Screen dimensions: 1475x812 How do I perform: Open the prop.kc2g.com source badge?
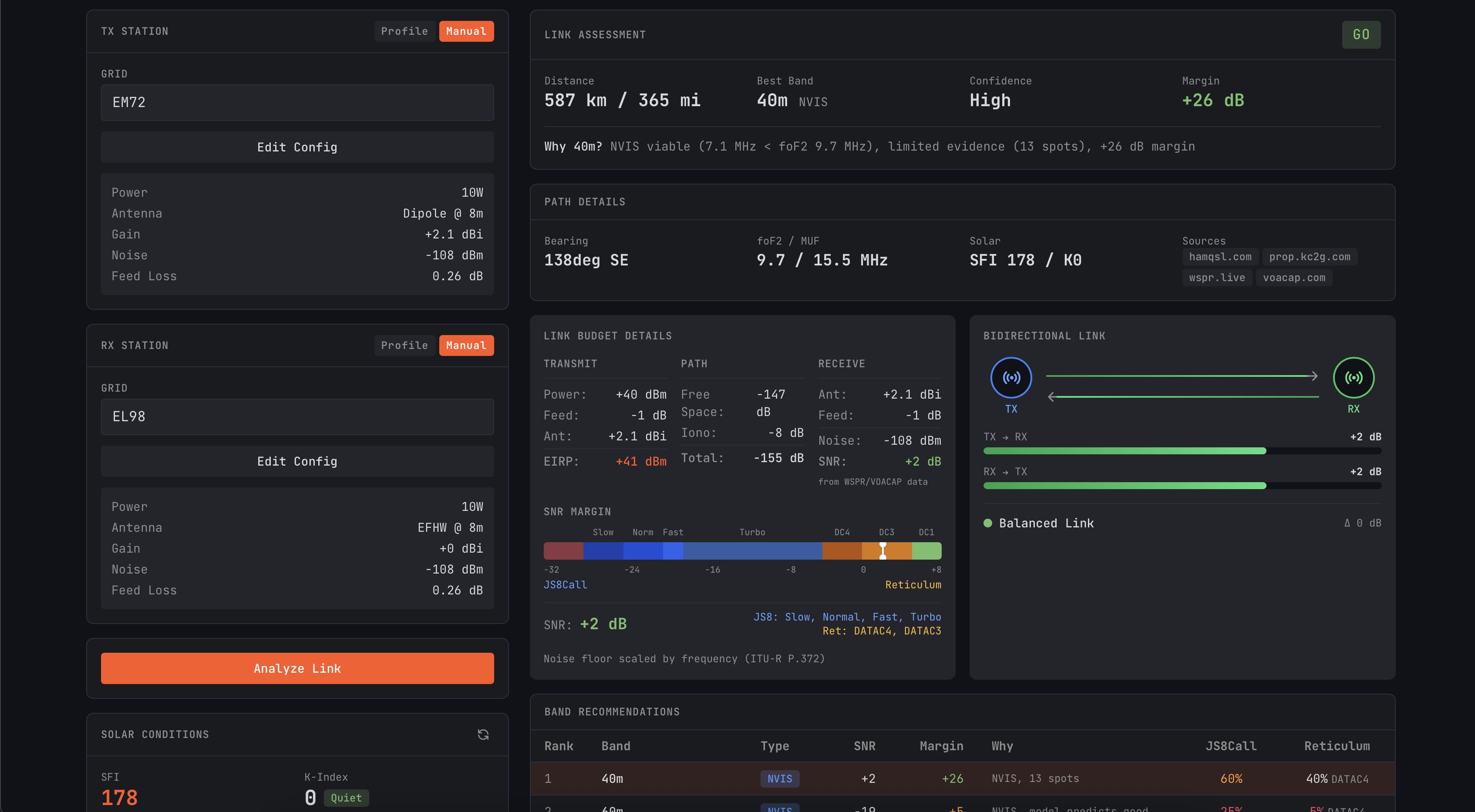pos(1310,256)
